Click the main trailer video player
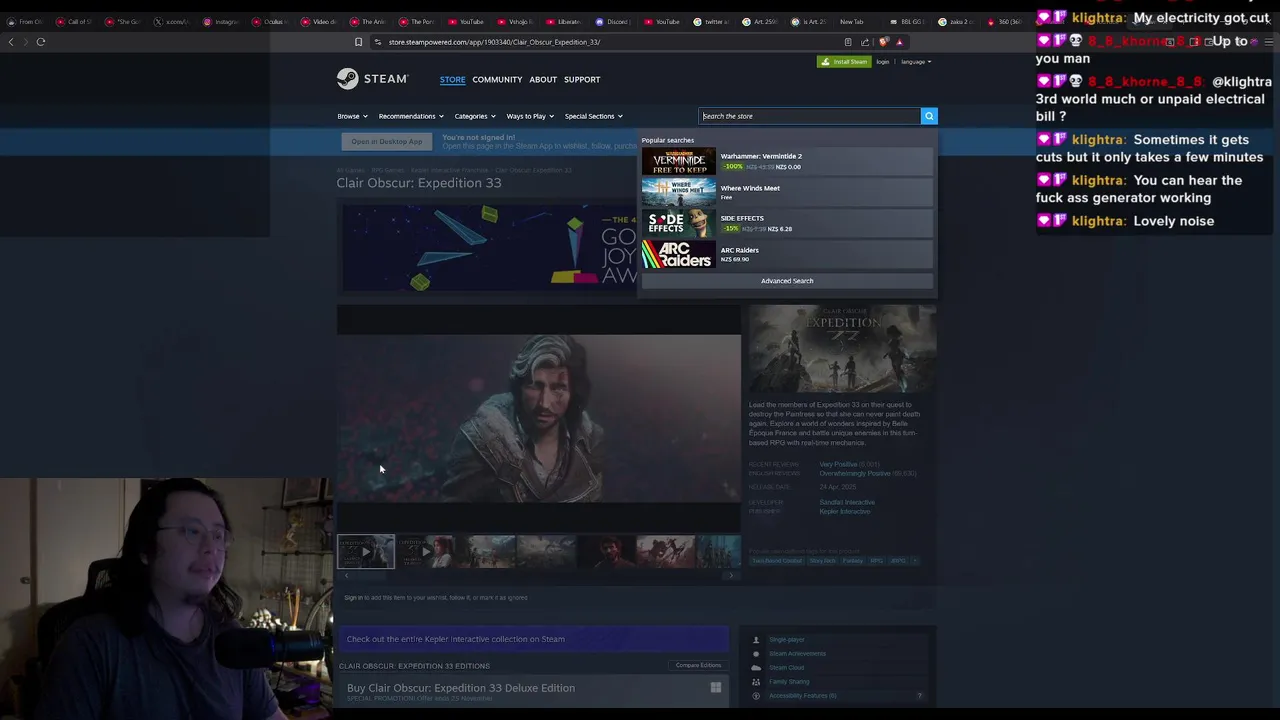The width and height of the screenshot is (1280, 720). coord(539,418)
